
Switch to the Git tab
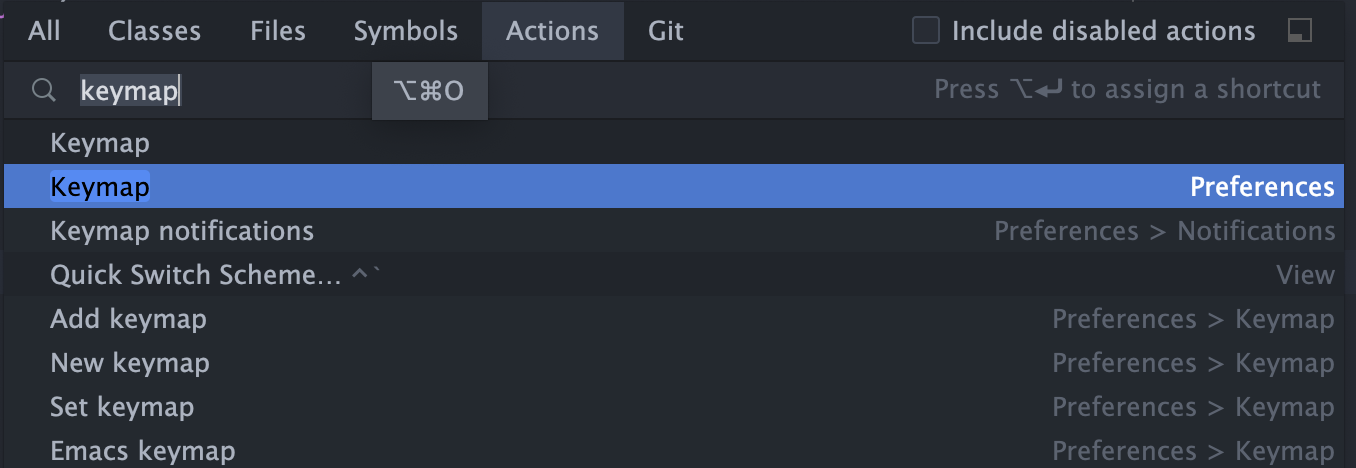665,31
